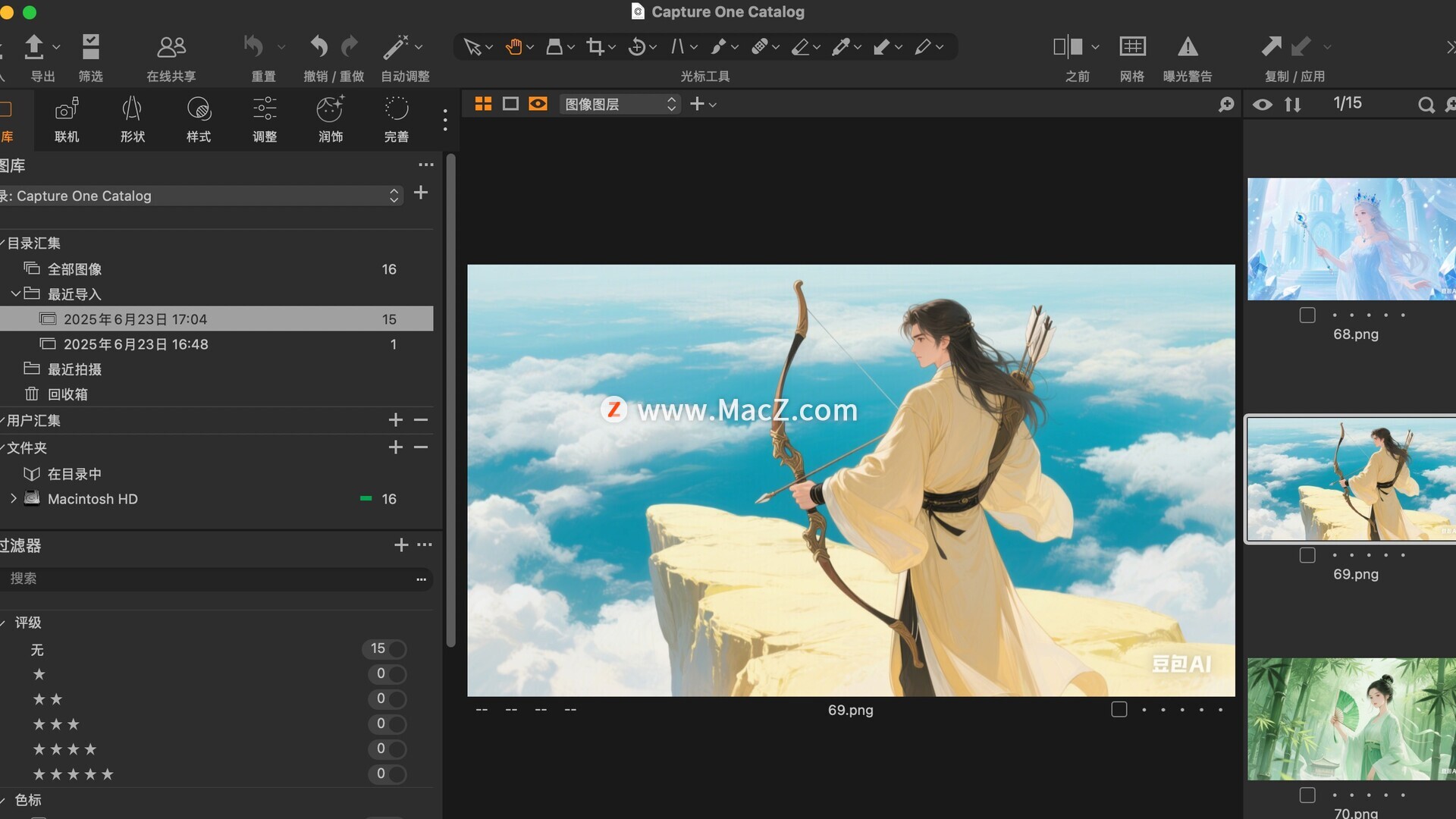The height and width of the screenshot is (819, 1456).
Task: Choose the Draw Mask brush tool
Action: coord(719,47)
